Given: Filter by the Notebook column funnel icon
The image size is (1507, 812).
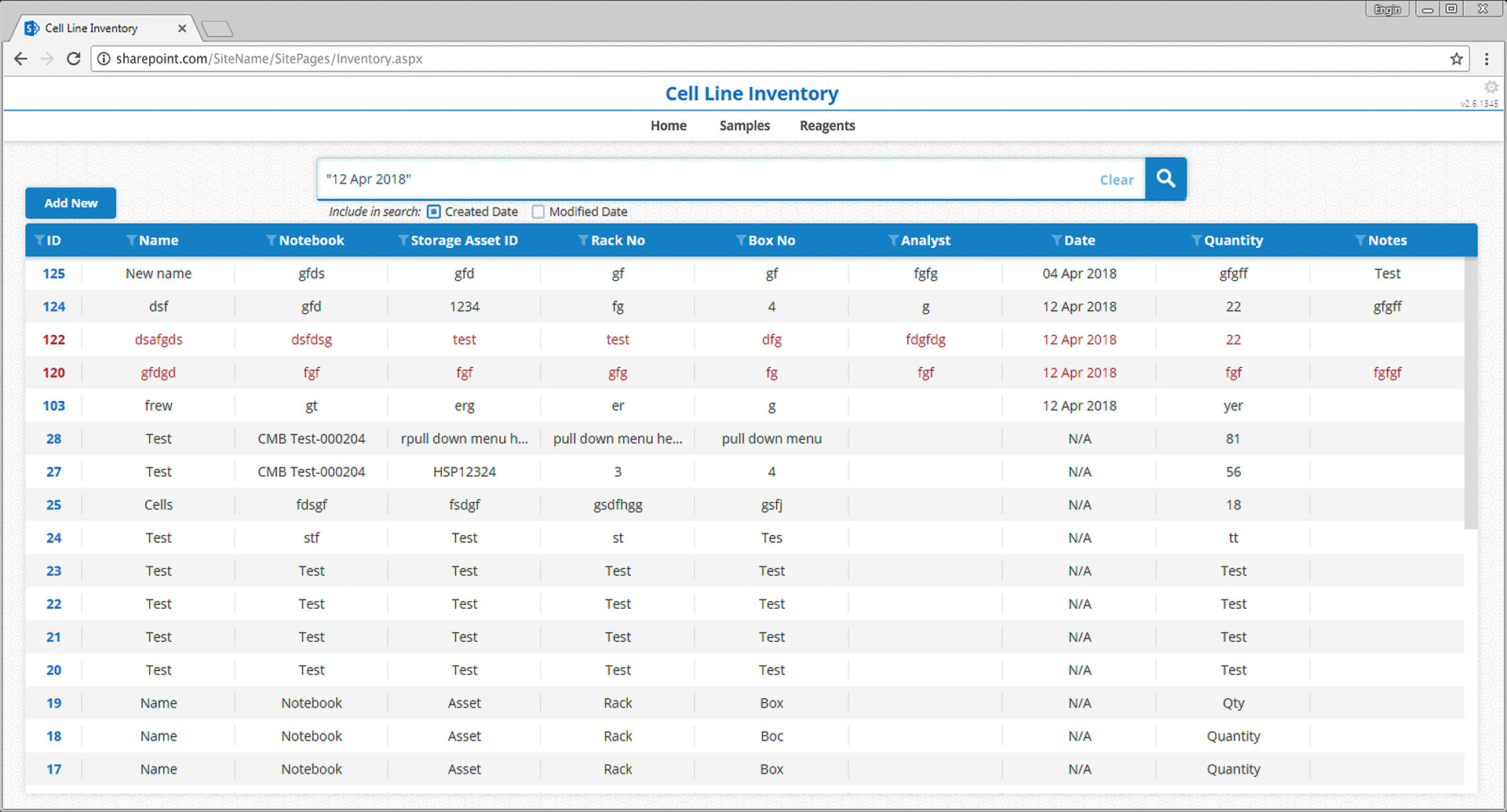Looking at the screenshot, I should [271, 240].
